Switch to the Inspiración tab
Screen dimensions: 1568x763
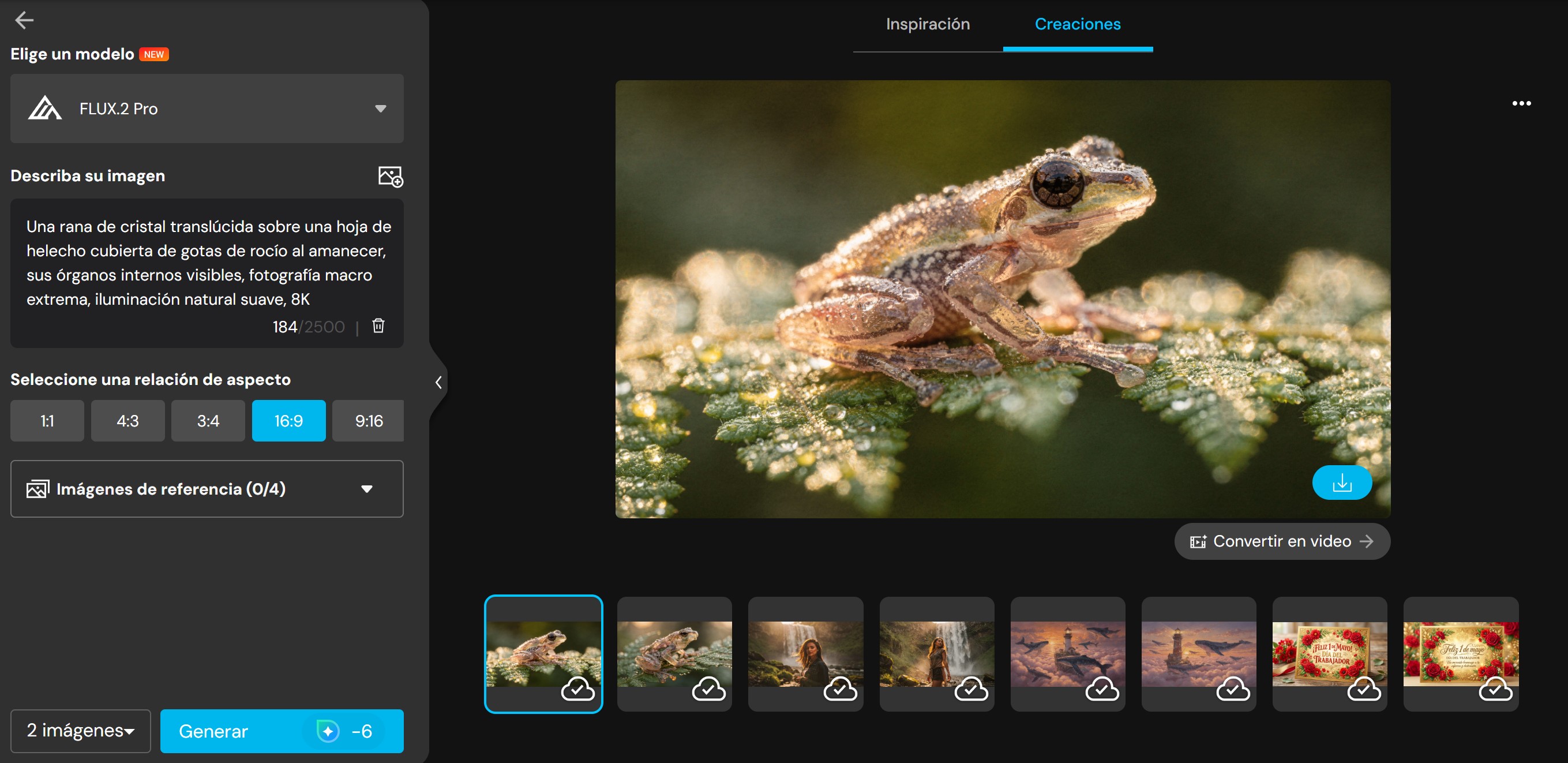[927, 24]
